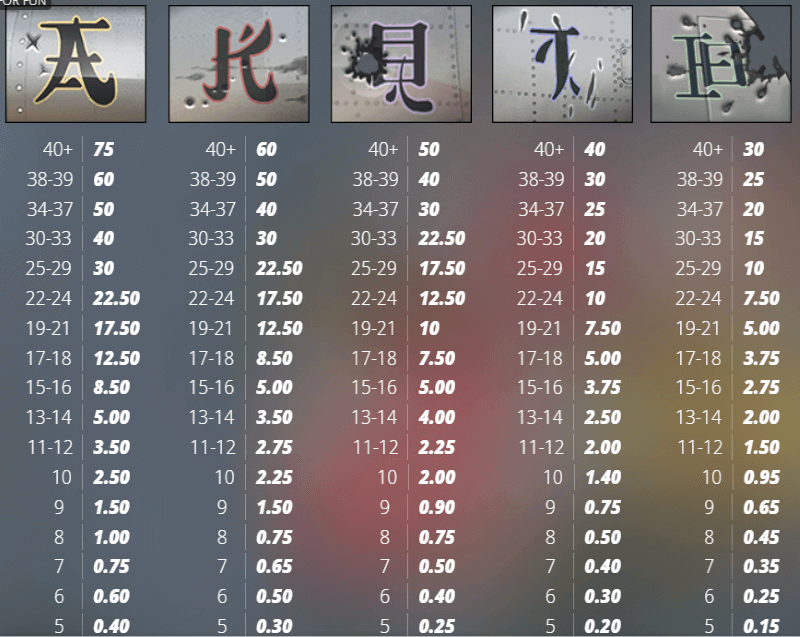Select the red-outlined K symbol tile
The width and height of the screenshot is (800, 637).
[x=239, y=64]
